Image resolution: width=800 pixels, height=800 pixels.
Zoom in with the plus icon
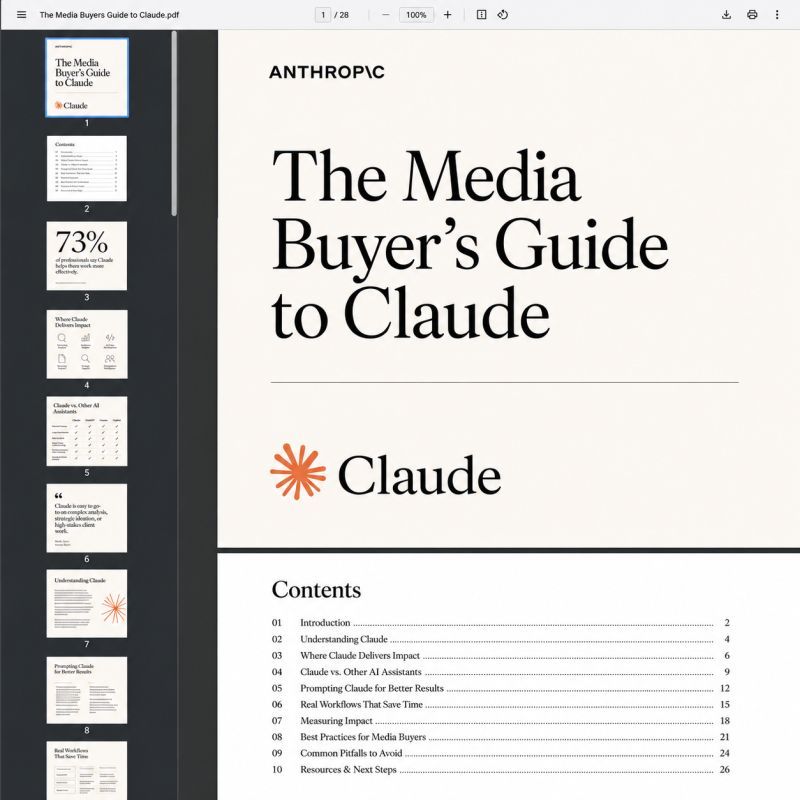[x=447, y=15]
